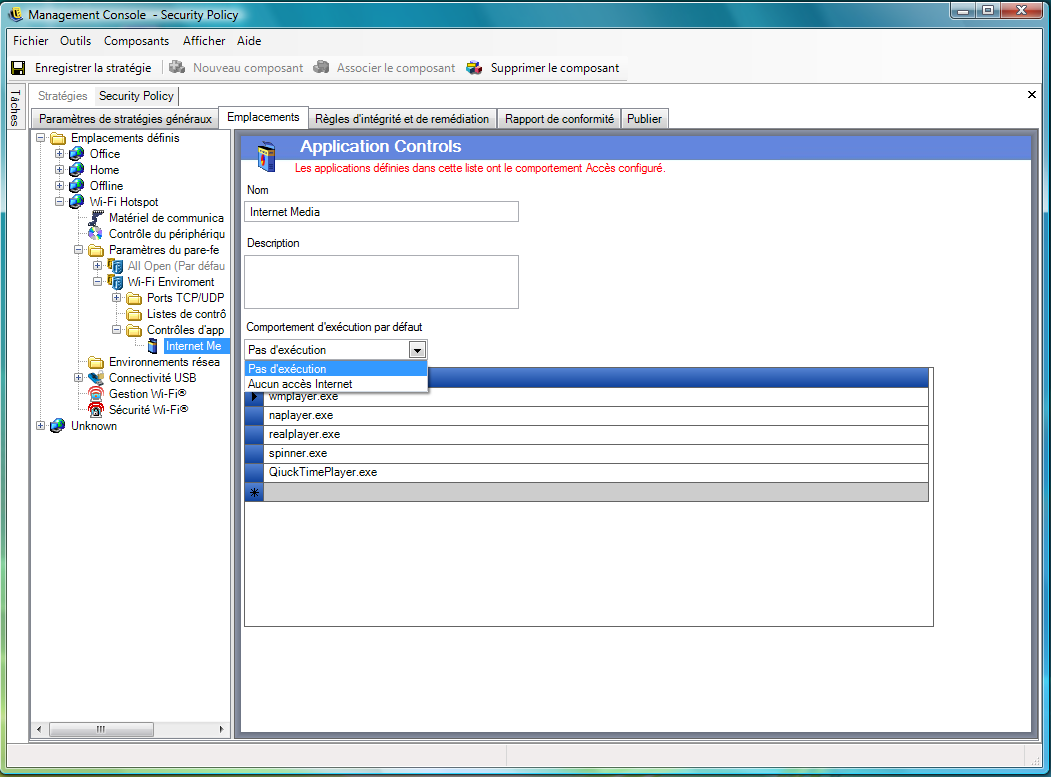Click the Nom text field
The height and width of the screenshot is (777, 1051).
pos(381,212)
